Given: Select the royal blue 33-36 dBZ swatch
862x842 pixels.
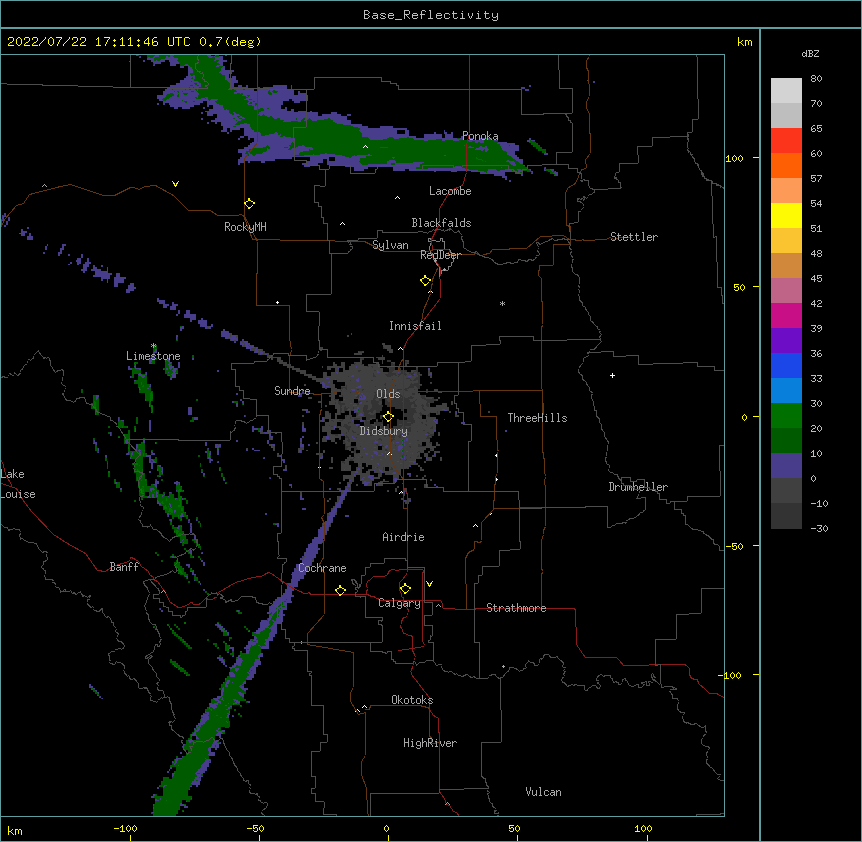Looking at the screenshot, I should pos(786,365).
